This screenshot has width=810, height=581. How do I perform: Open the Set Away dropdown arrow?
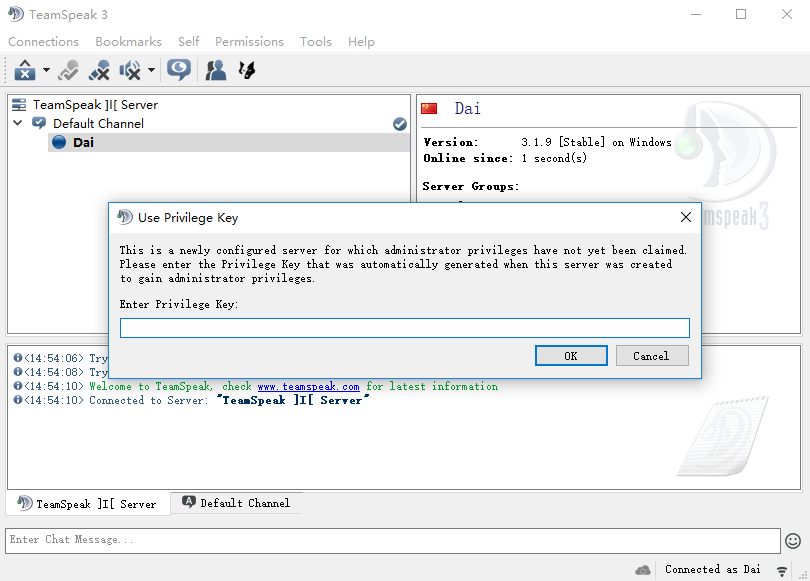[46, 71]
